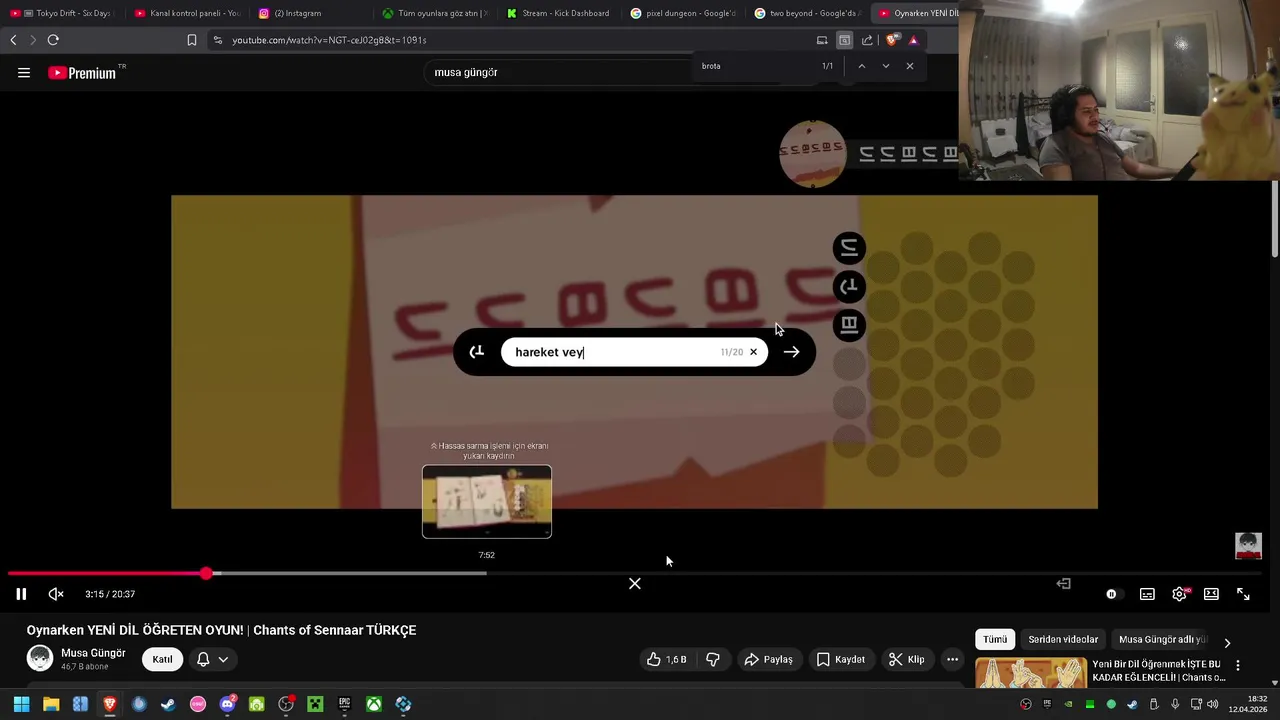Like the video showing 1,6 B
This screenshot has width=1280, height=720.
click(x=666, y=659)
